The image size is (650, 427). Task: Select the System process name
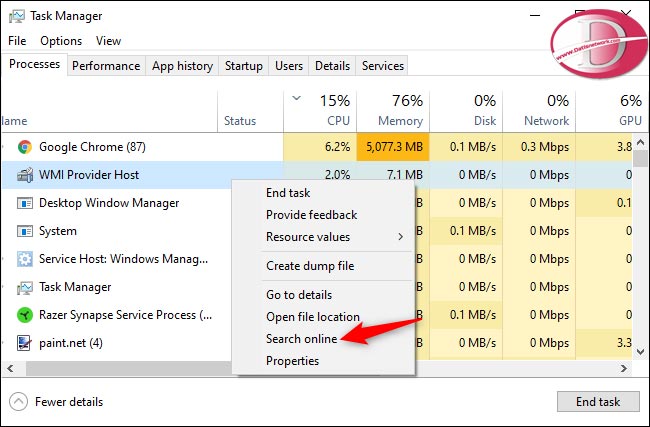58,231
